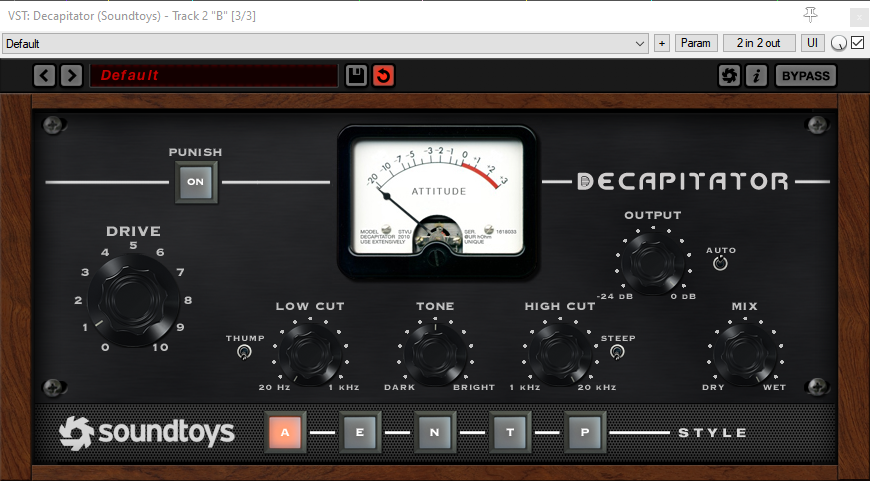
Task: Click the Soundtoys logo
Action: click(x=146, y=432)
